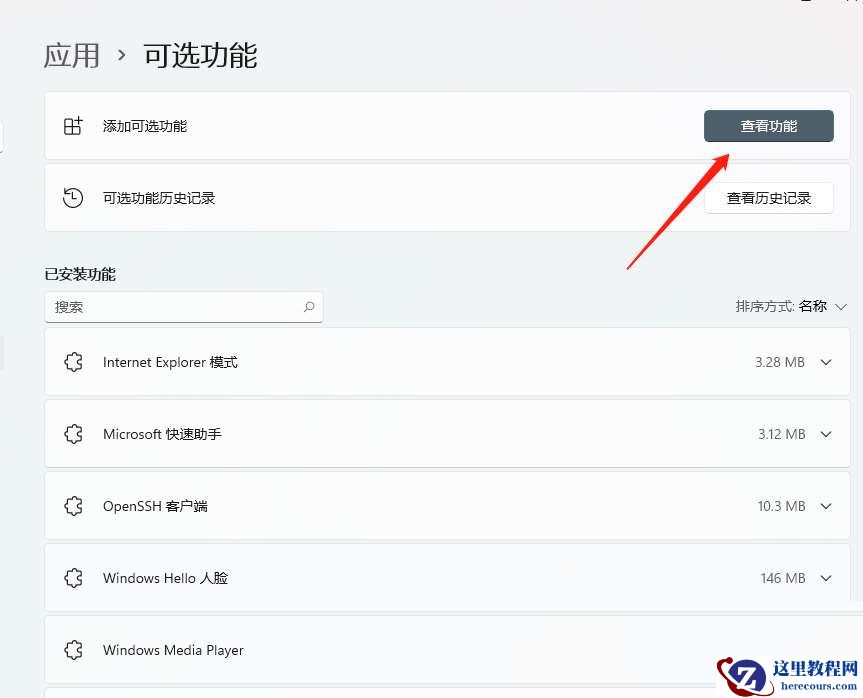Click the puzzle icon for OpenSSH 客户端
863x698 pixels.
pos(73,505)
